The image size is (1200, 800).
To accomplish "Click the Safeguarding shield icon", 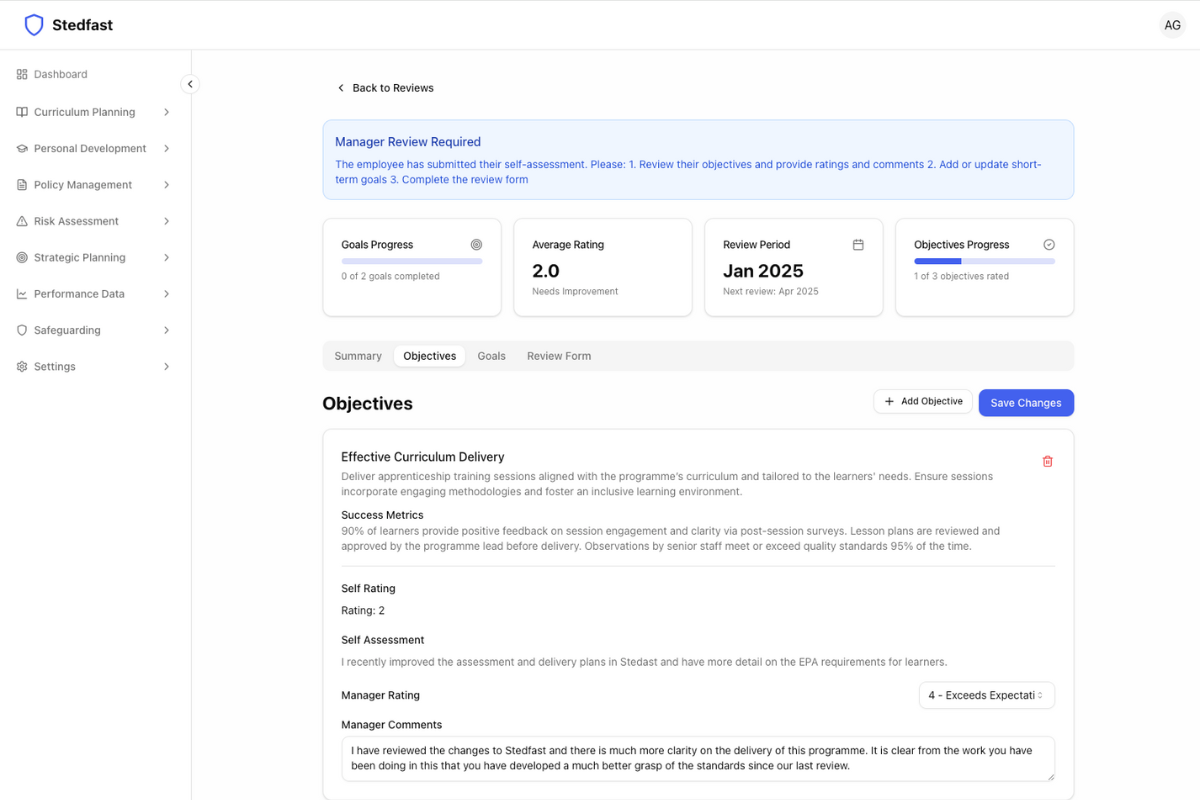I will coord(22,330).
